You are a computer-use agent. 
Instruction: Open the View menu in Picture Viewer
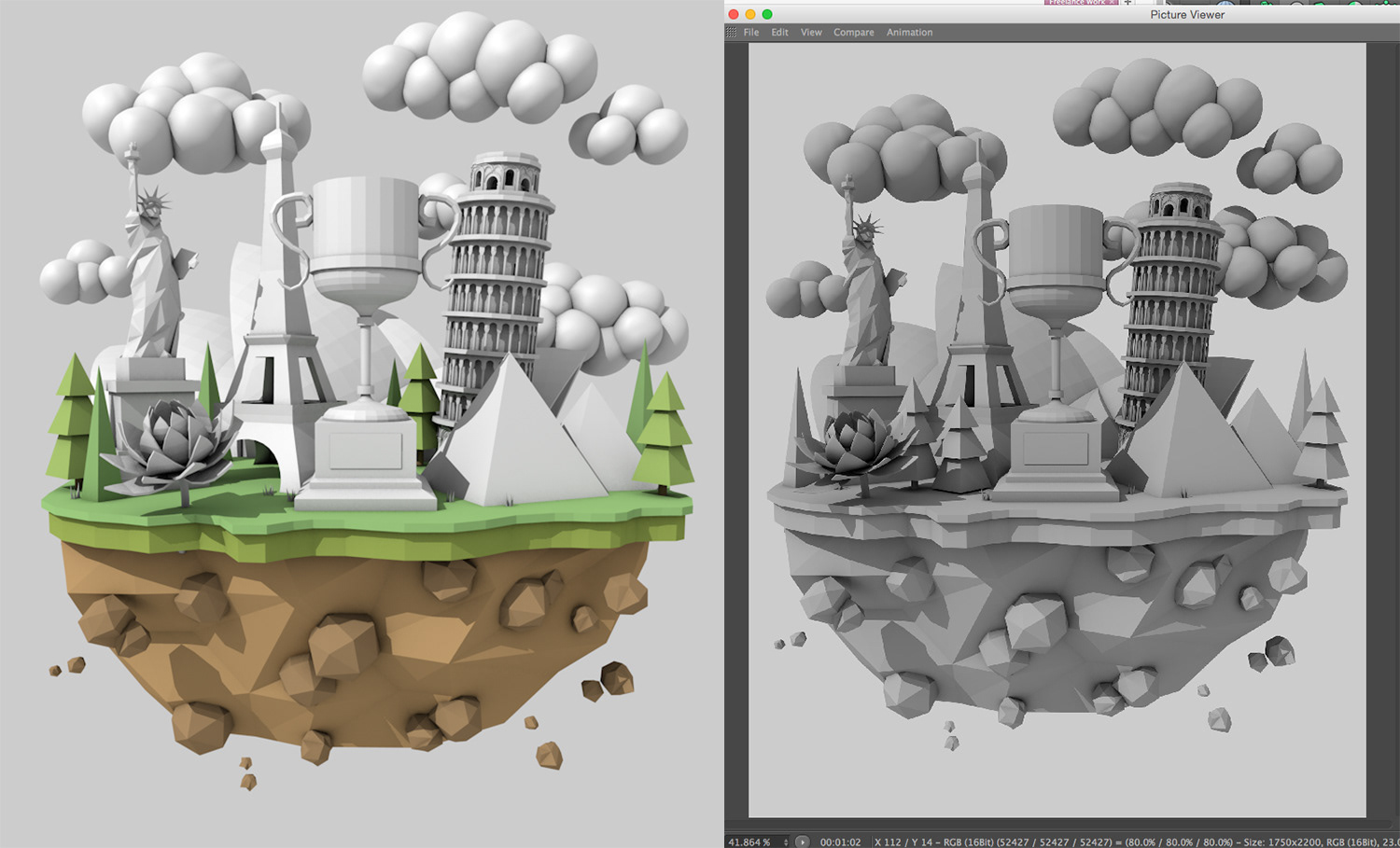pos(811,33)
